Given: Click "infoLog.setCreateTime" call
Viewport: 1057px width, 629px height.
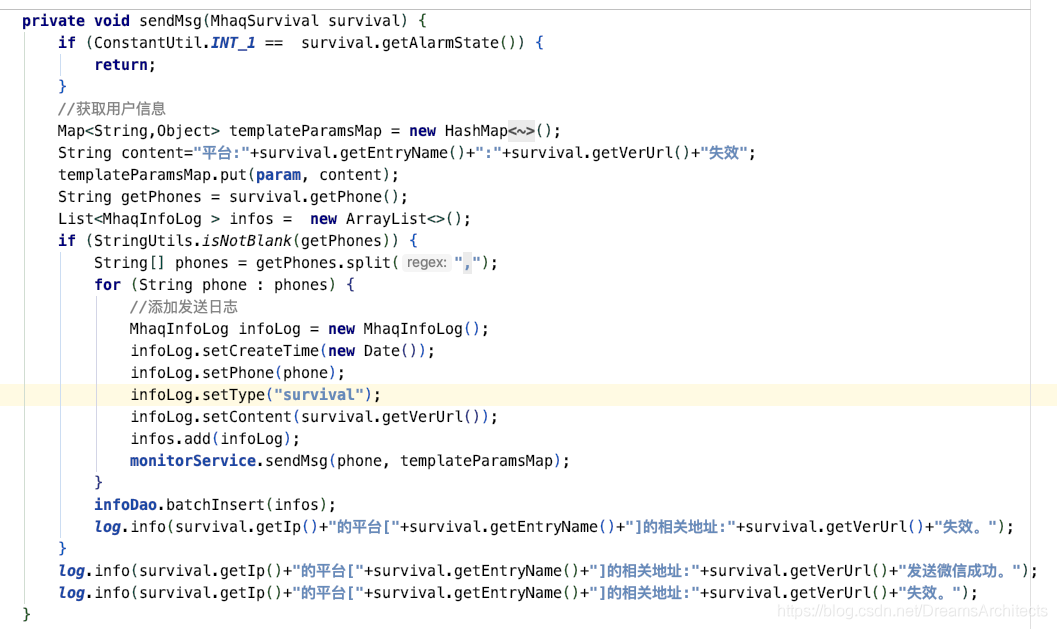Looking at the screenshot, I should coord(224,351).
